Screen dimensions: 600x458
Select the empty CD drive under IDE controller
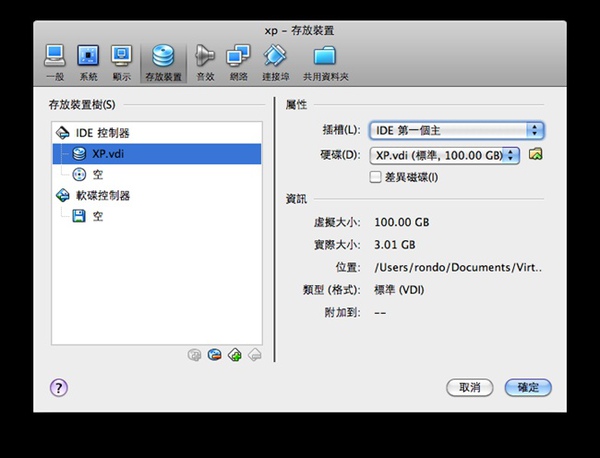click(157, 174)
